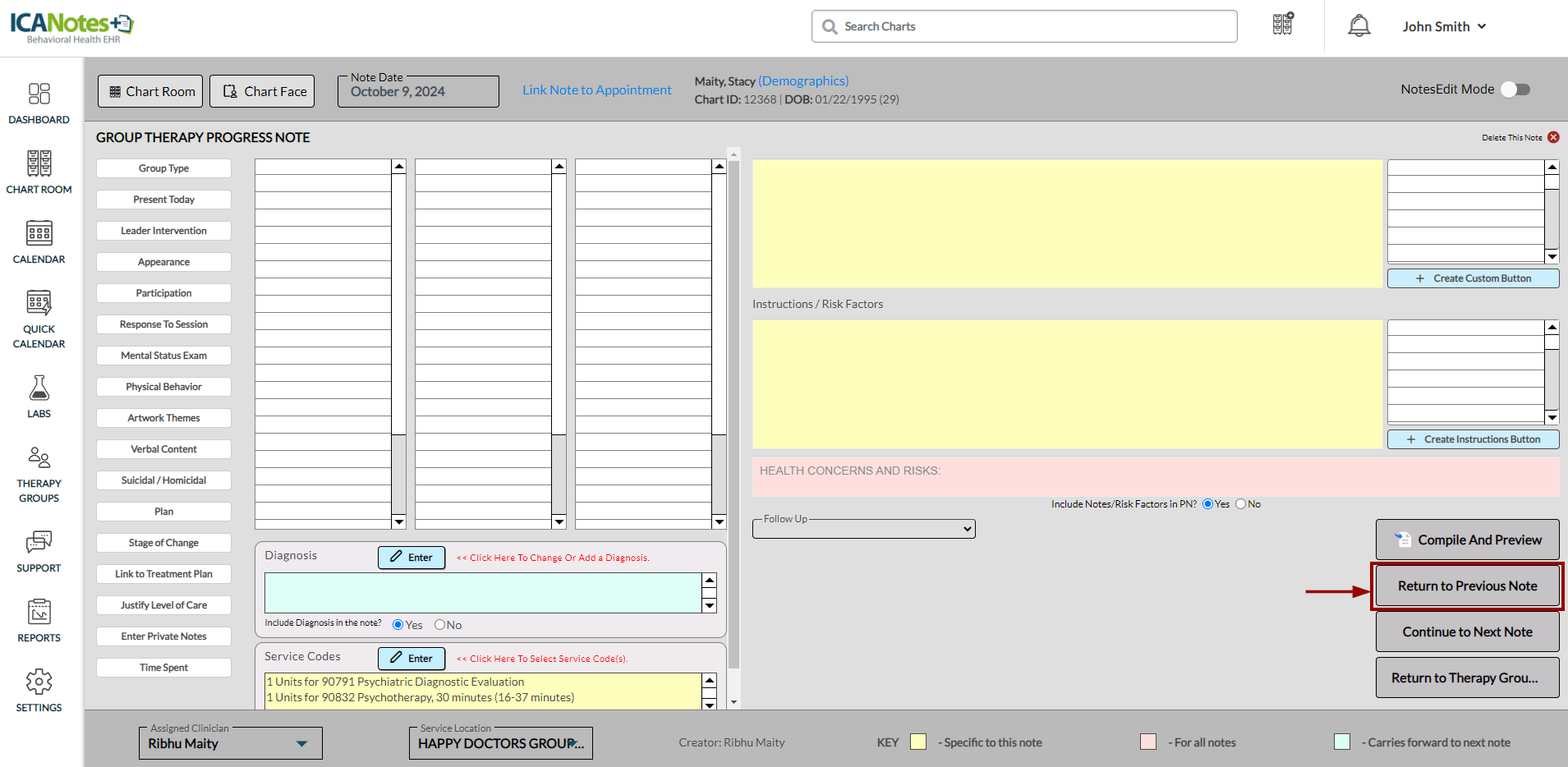Select the Mental Status Exam section
The height and width of the screenshot is (767, 1568).
click(163, 356)
